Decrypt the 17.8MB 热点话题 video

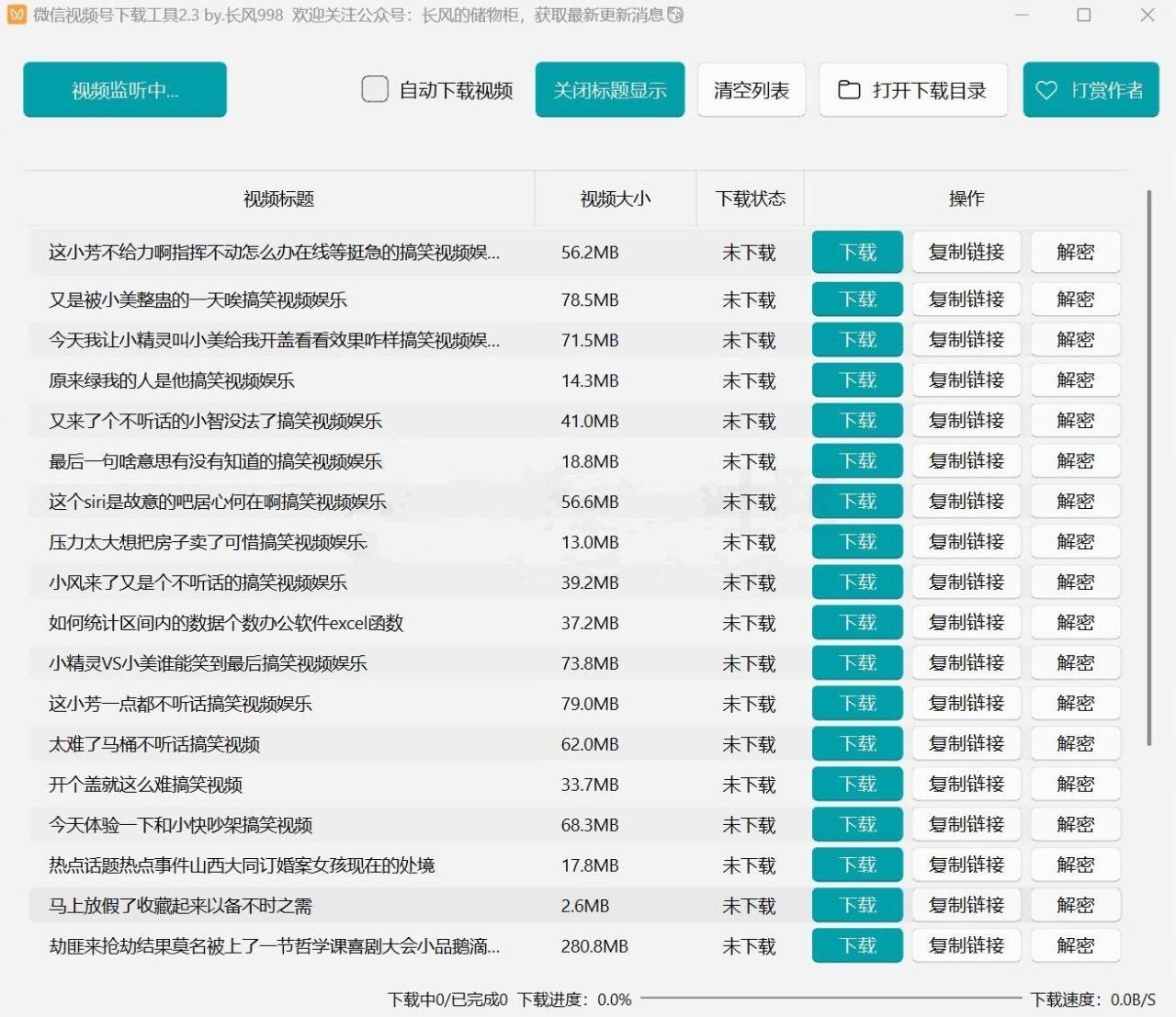coord(1075,865)
